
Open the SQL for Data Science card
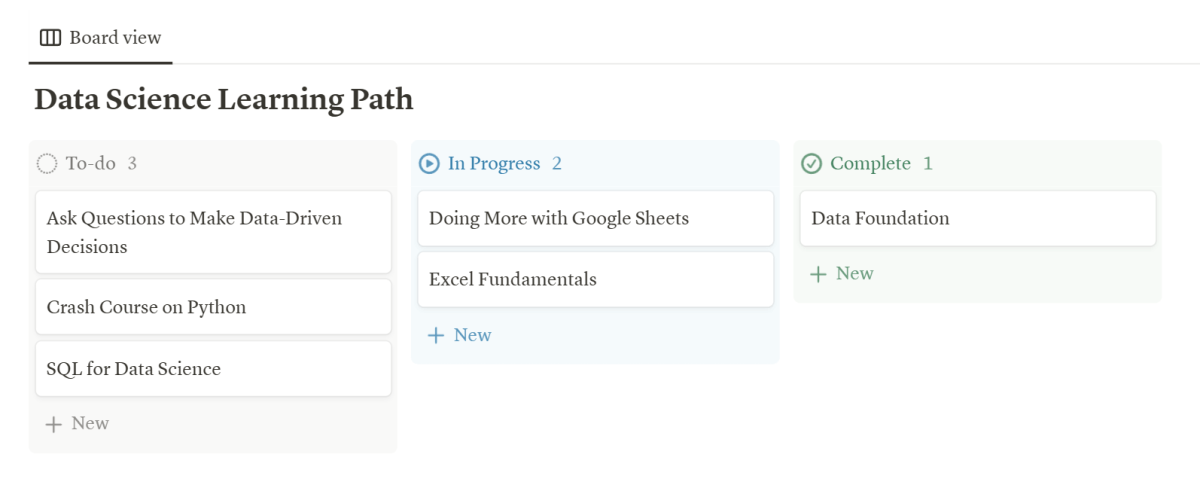pyautogui.click(x=213, y=369)
